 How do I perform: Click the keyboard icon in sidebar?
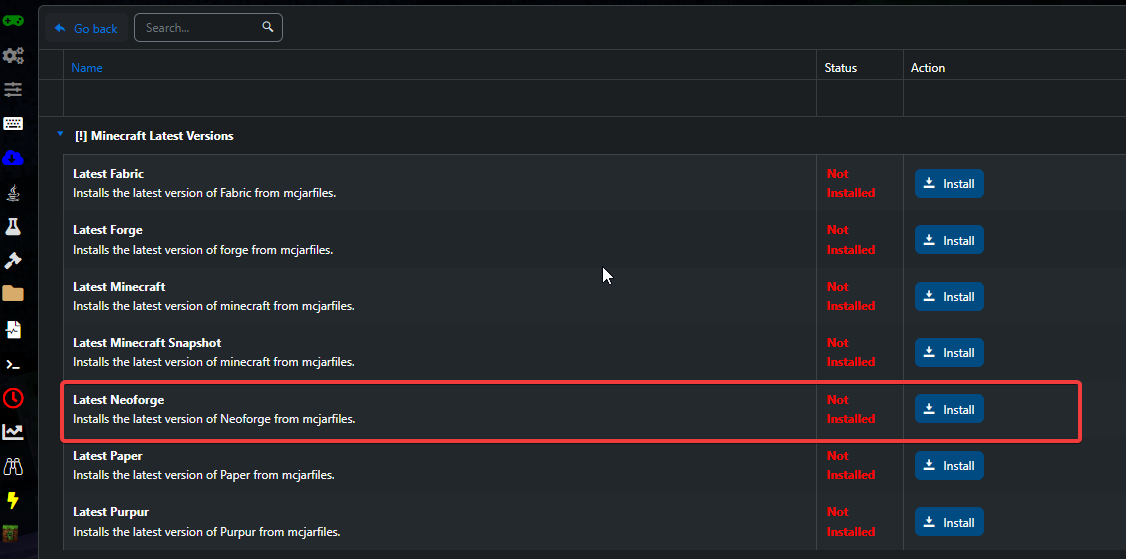[13, 124]
